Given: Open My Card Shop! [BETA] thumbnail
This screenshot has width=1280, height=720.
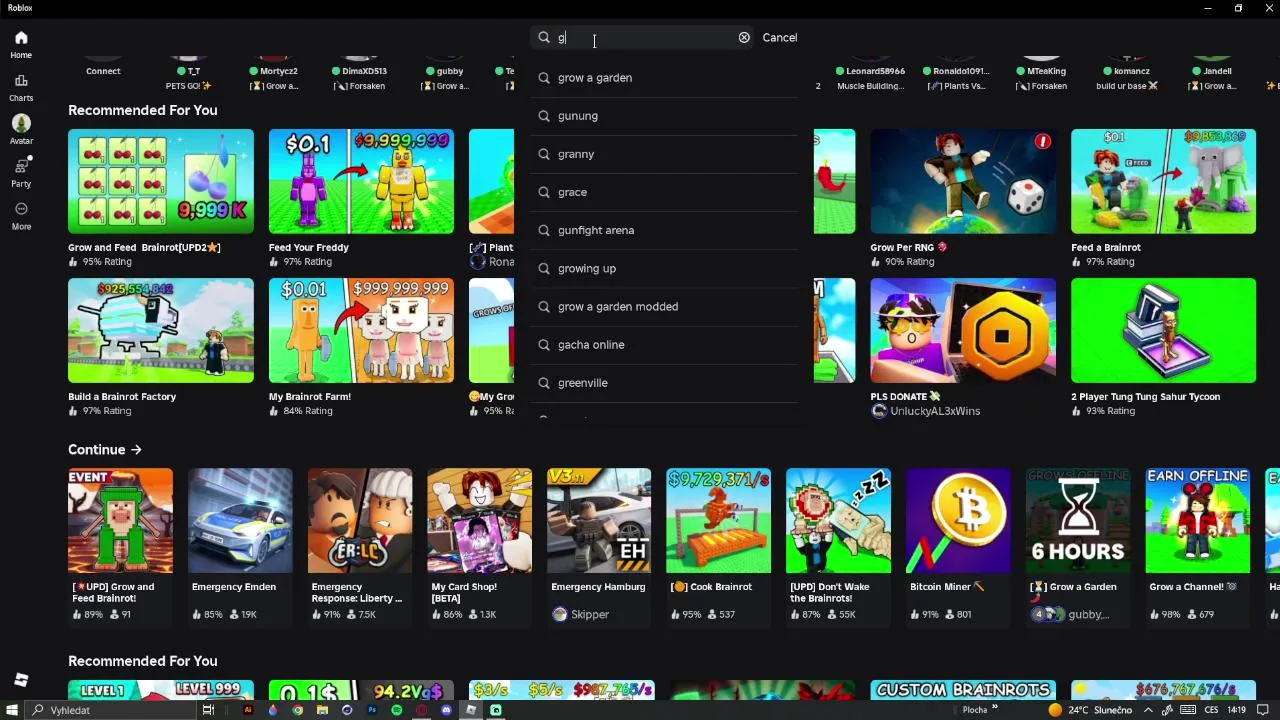Looking at the screenshot, I should pyautogui.click(x=480, y=521).
